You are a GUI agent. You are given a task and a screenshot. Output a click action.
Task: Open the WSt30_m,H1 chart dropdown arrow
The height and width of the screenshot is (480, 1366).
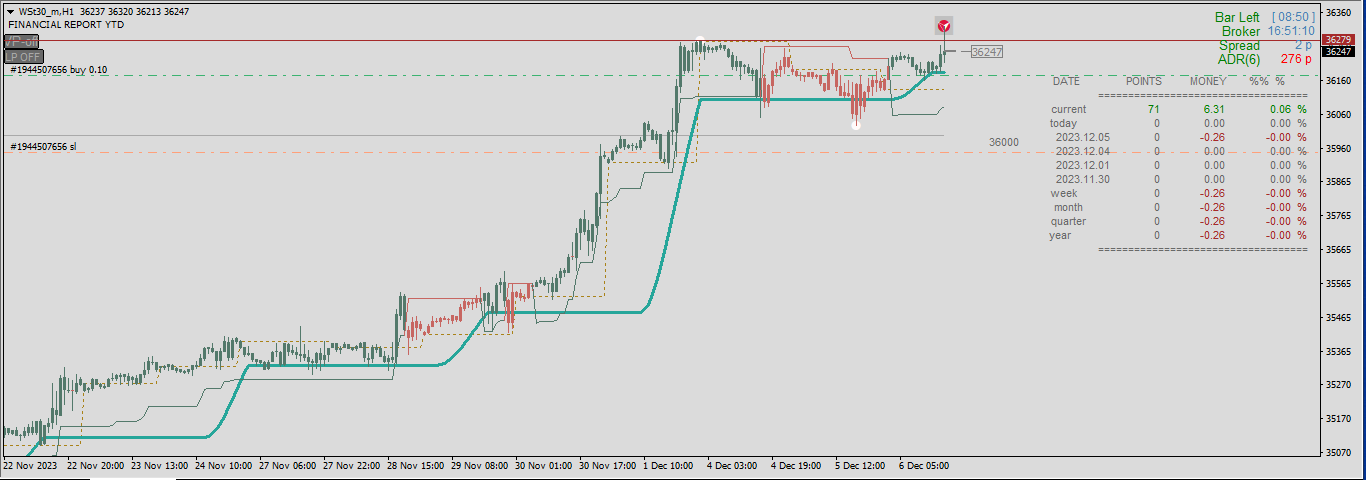click(10, 11)
